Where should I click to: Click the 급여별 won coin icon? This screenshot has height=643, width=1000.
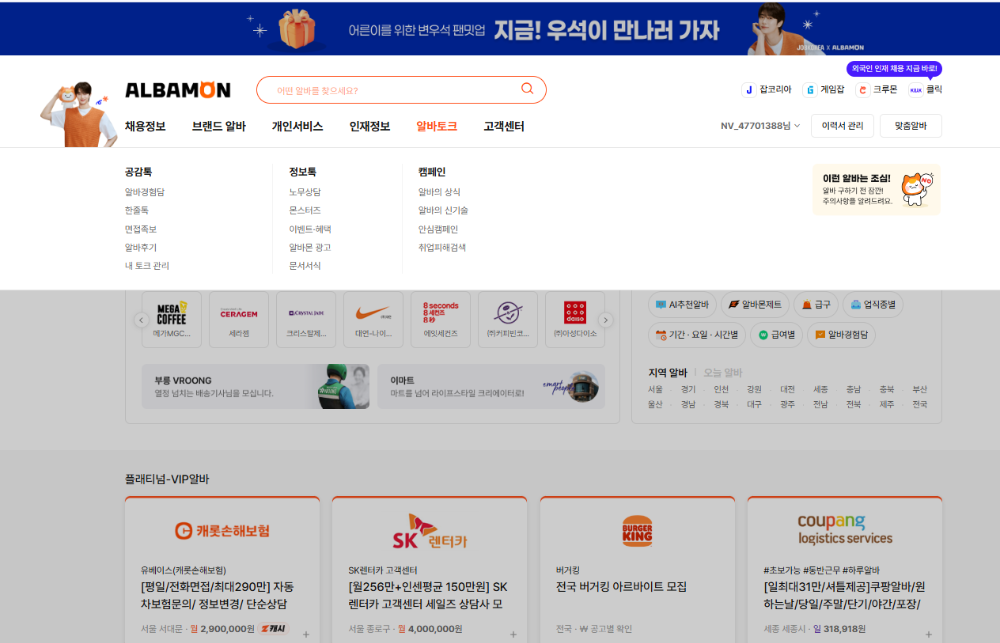[763, 335]
